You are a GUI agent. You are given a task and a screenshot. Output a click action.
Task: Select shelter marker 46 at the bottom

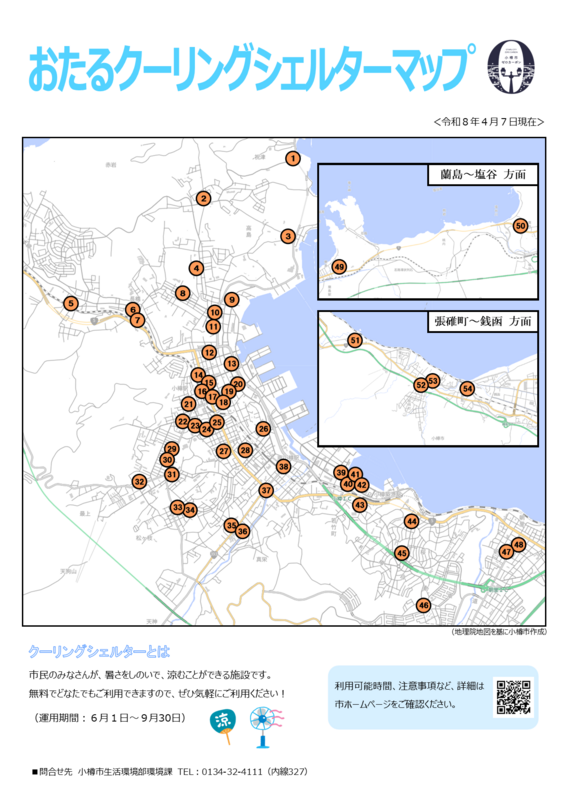(423, 605)
